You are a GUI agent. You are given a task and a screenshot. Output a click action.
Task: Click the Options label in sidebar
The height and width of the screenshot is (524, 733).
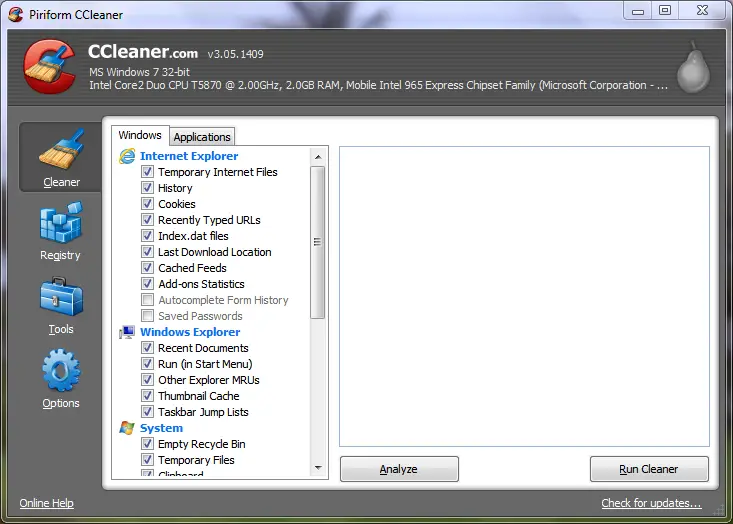coord(61,403)
